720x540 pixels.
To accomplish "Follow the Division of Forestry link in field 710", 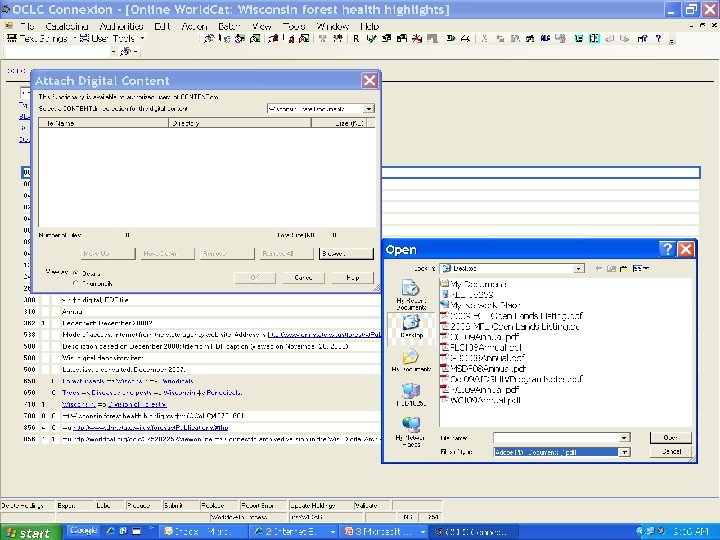I will click(x=137, y=405).
